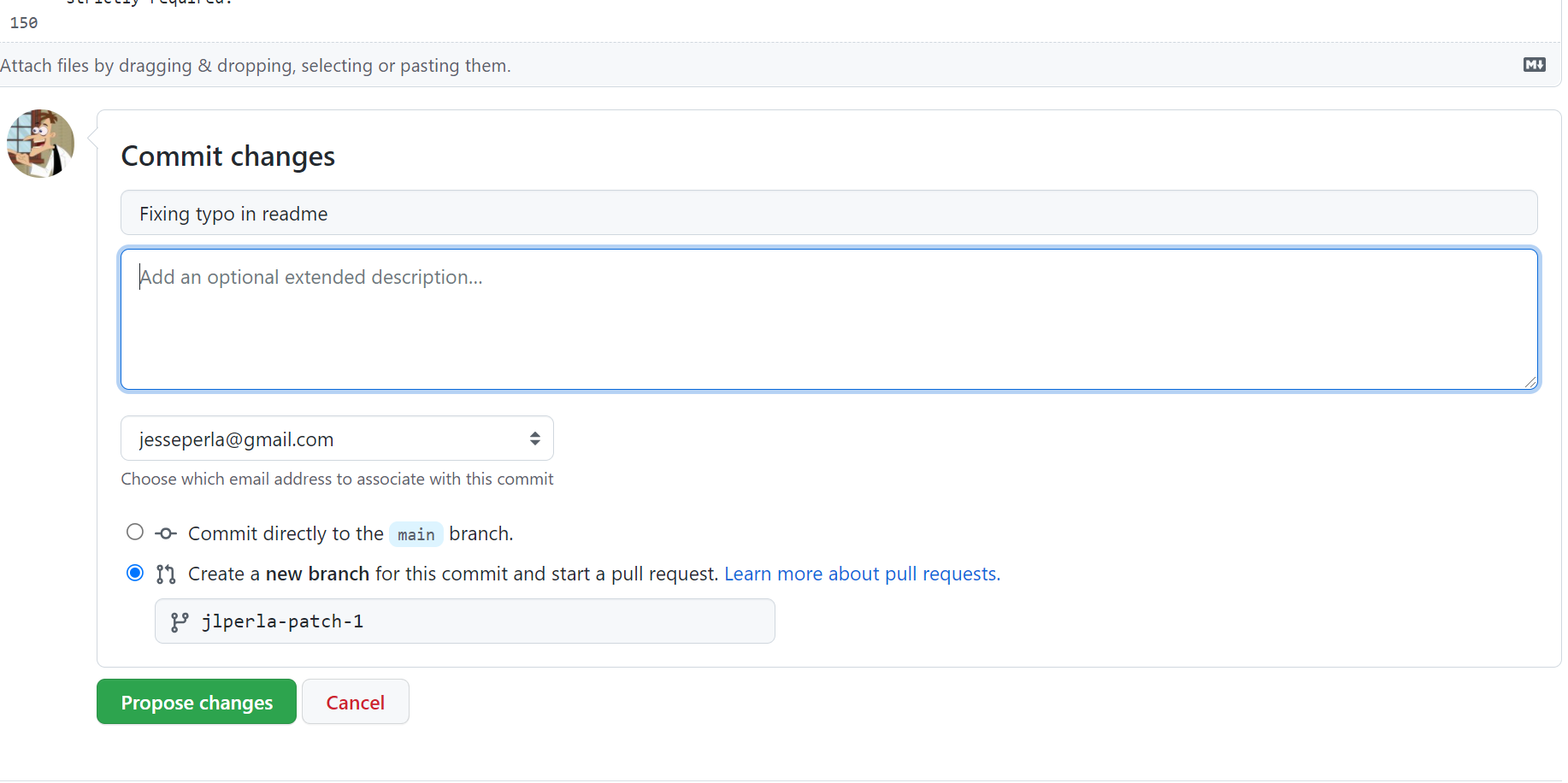1568x783 pixels.
Task: Click the git commit icon beside Commit directly
Action: 166,533
